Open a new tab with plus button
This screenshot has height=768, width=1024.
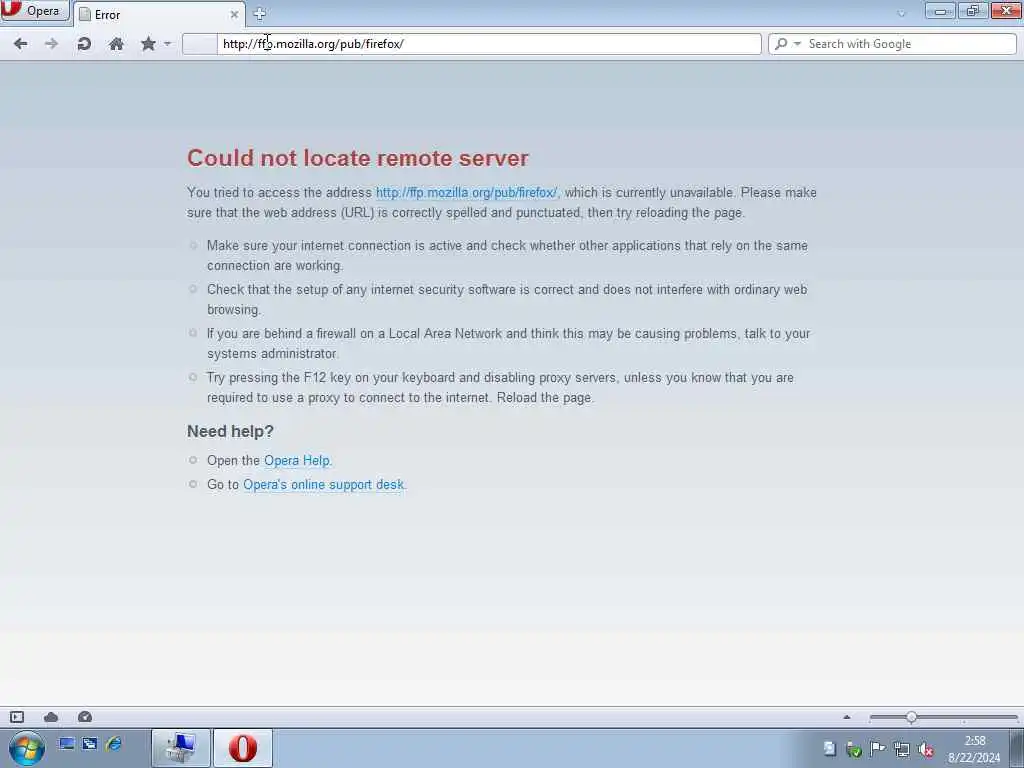coord(259,14)
